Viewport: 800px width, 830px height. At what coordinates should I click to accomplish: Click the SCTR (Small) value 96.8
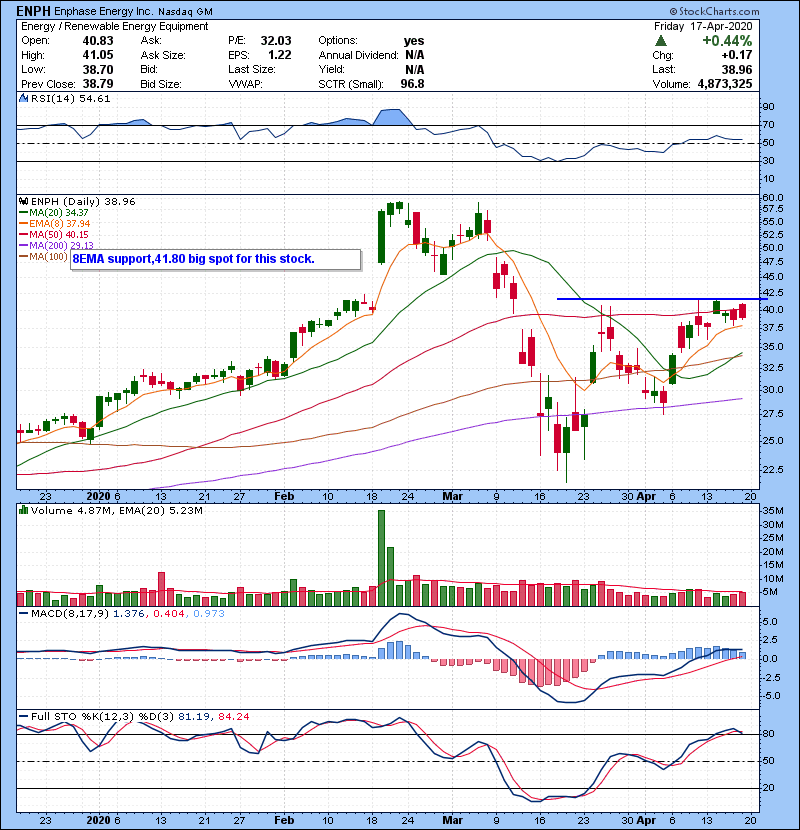[x=412, y=84]
